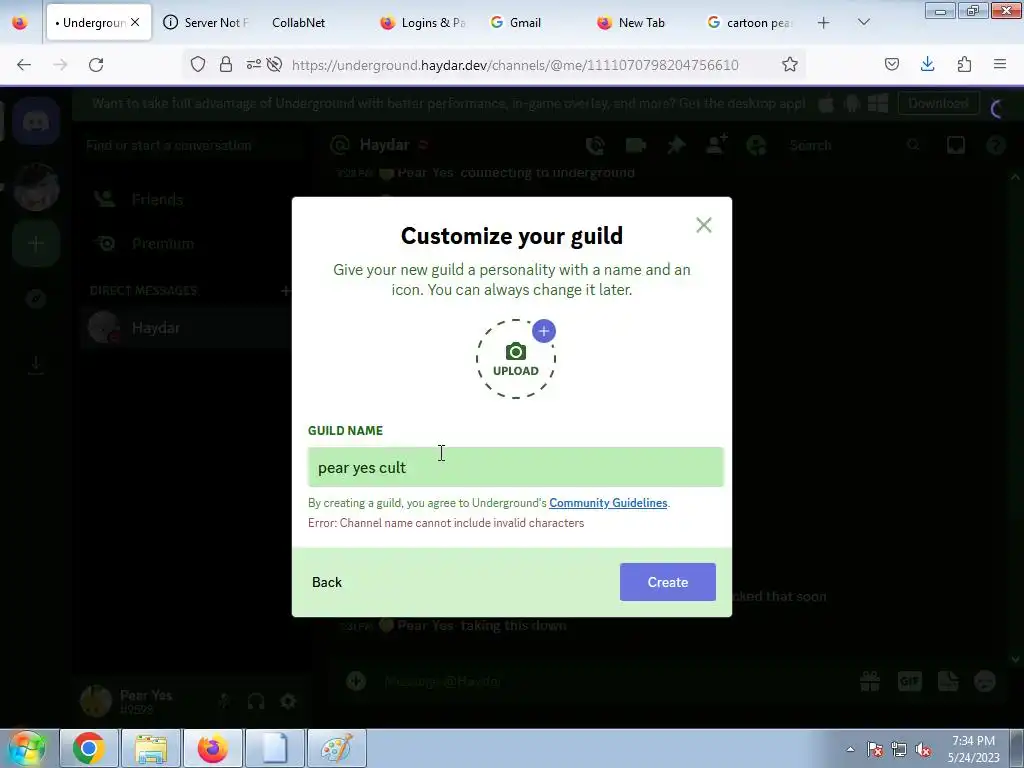Click the site security padlock icon

(226, 64)
